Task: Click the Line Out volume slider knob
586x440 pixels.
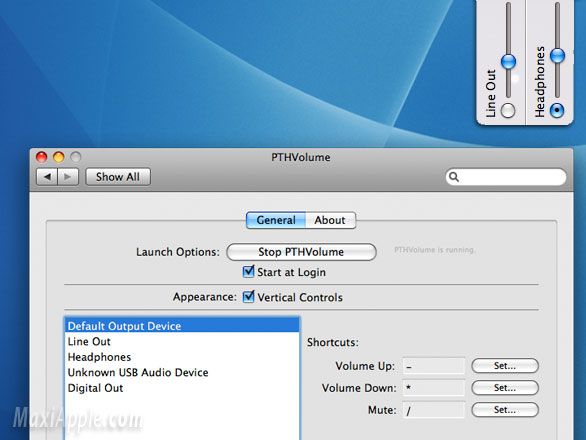Action: [508, 62]
